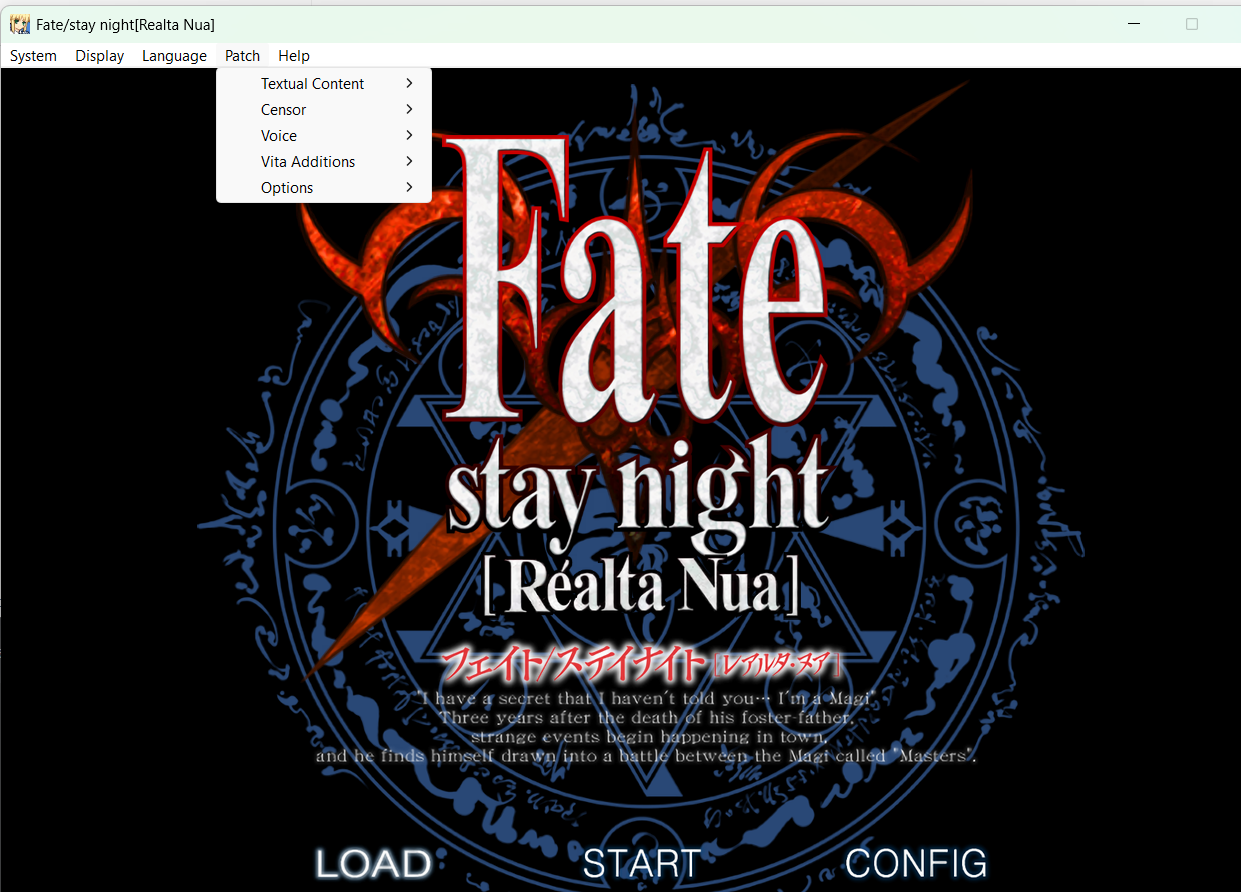Open the Vita Additions submenu
Screen dimensions: 1241x892
pyautogui.click(x=324, y=162)
